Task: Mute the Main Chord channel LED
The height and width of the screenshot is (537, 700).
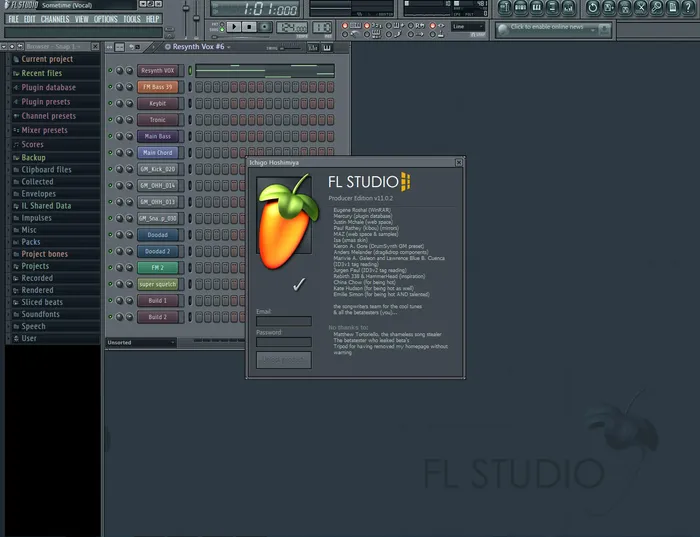Action: coord(110,152)
